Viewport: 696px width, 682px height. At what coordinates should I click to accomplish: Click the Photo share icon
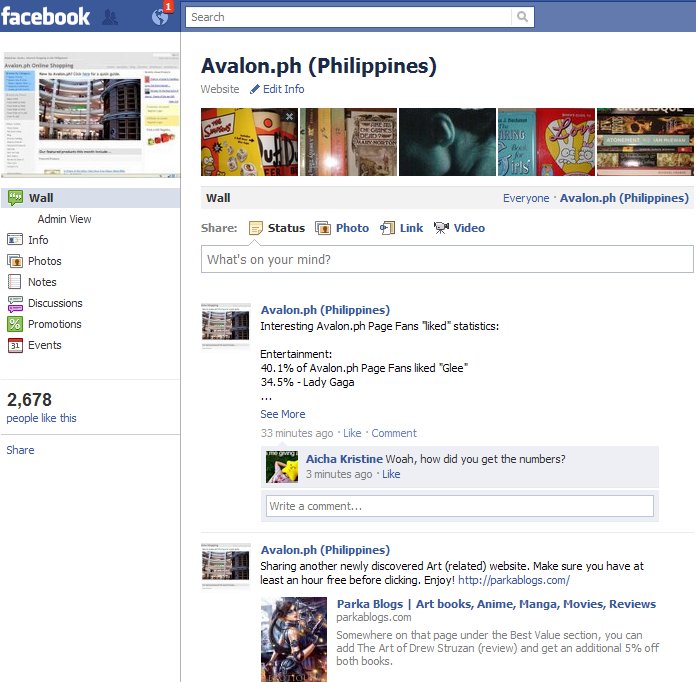point(323,228)
